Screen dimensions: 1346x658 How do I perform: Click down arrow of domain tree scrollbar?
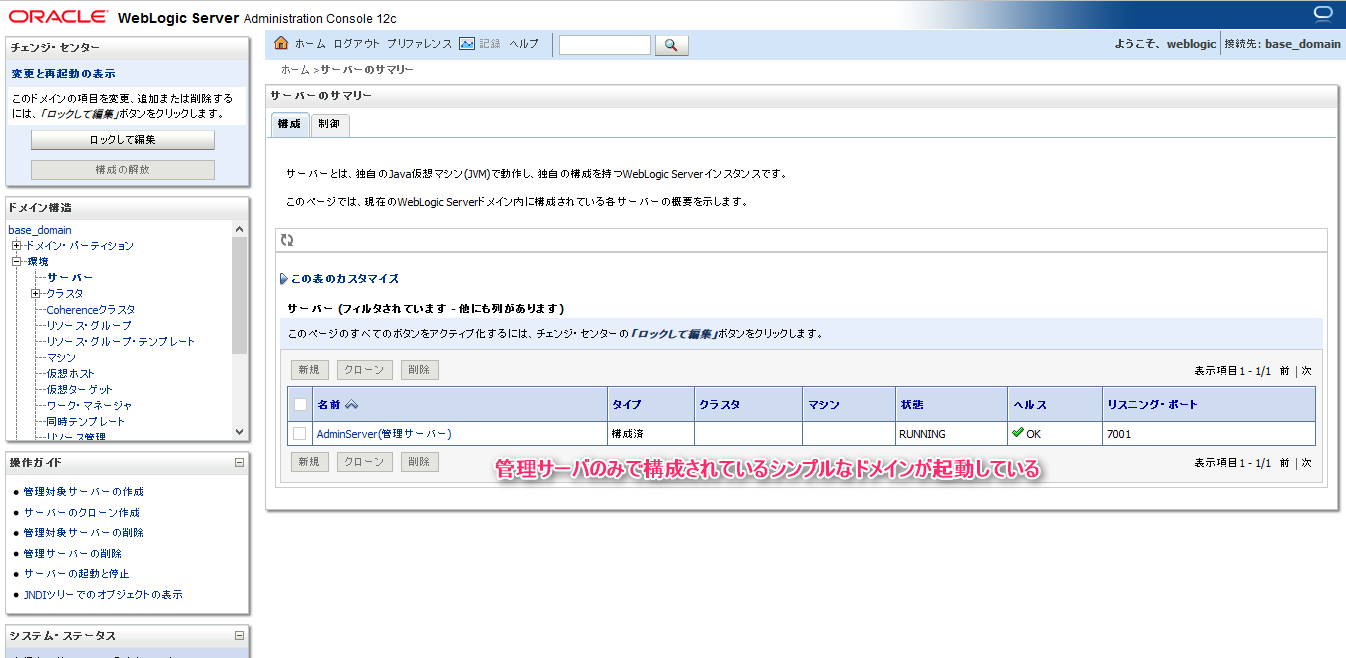pyautogui.click(x=239, y=431)
